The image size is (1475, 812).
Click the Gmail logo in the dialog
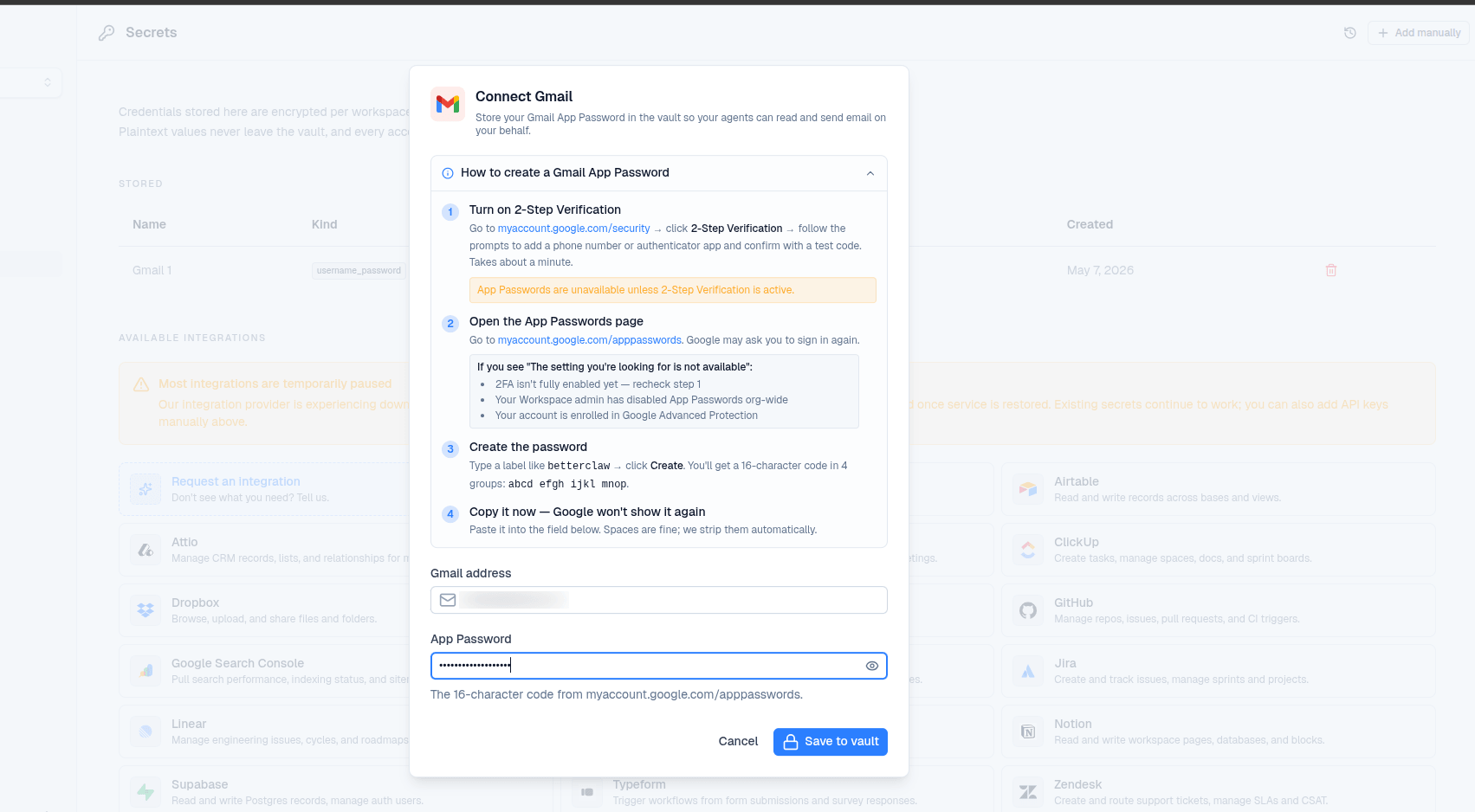448,104
